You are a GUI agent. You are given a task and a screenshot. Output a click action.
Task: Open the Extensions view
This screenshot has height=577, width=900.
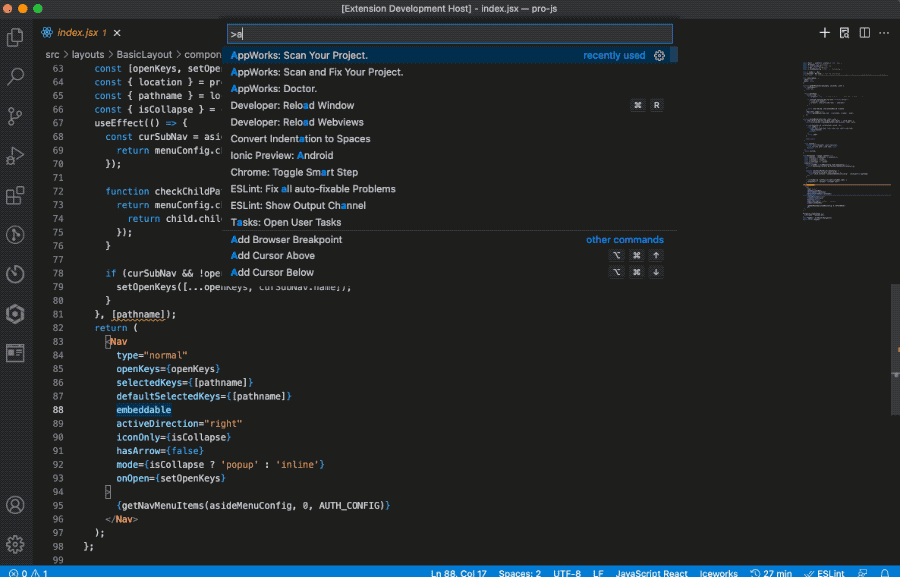[15, 195]
